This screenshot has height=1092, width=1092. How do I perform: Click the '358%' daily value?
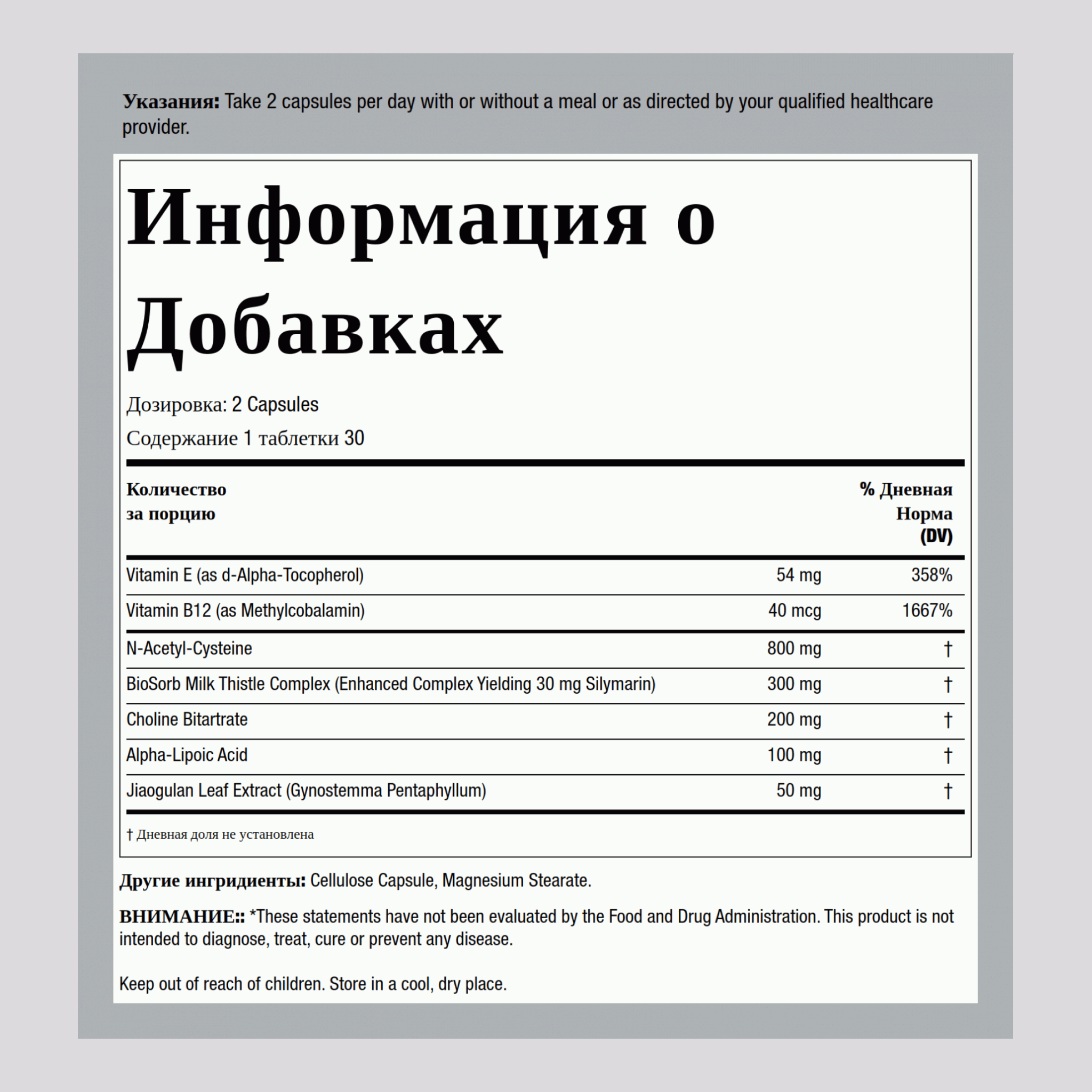pos(932,575)
